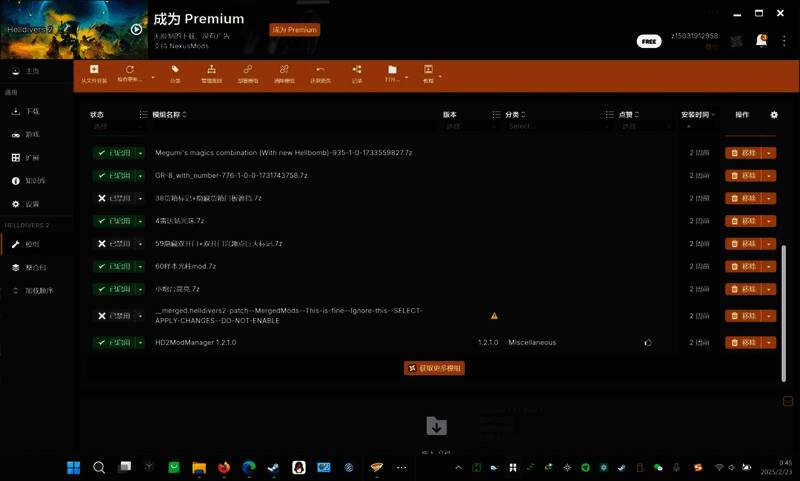Open table column settings gear icon
Image resolution: width=800 pixels, height=481 pixels.
(773, 115)
